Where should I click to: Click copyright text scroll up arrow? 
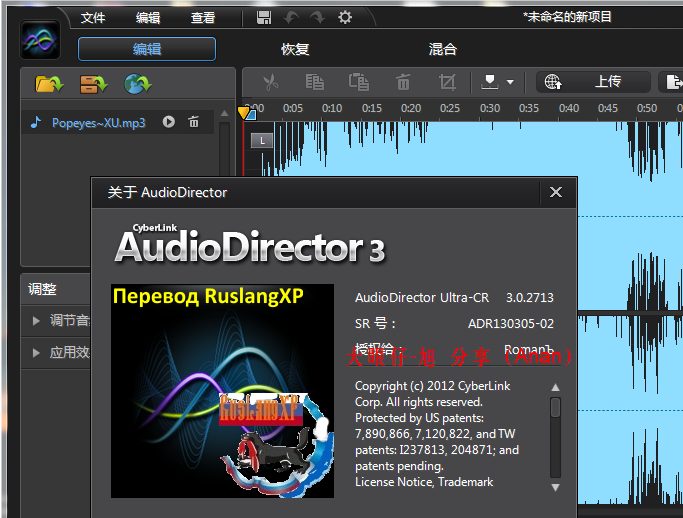[555, 387]
